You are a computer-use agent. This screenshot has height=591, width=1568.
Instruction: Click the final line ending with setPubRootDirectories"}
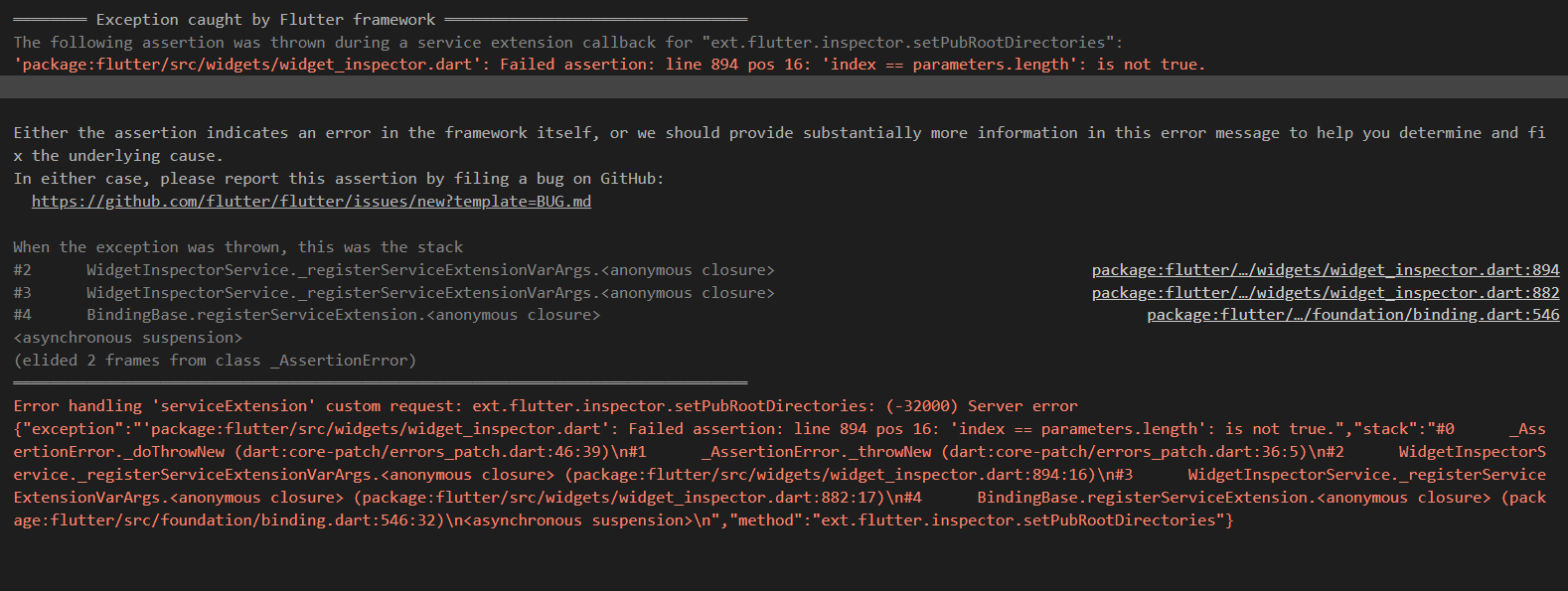[x=623, y=520]
